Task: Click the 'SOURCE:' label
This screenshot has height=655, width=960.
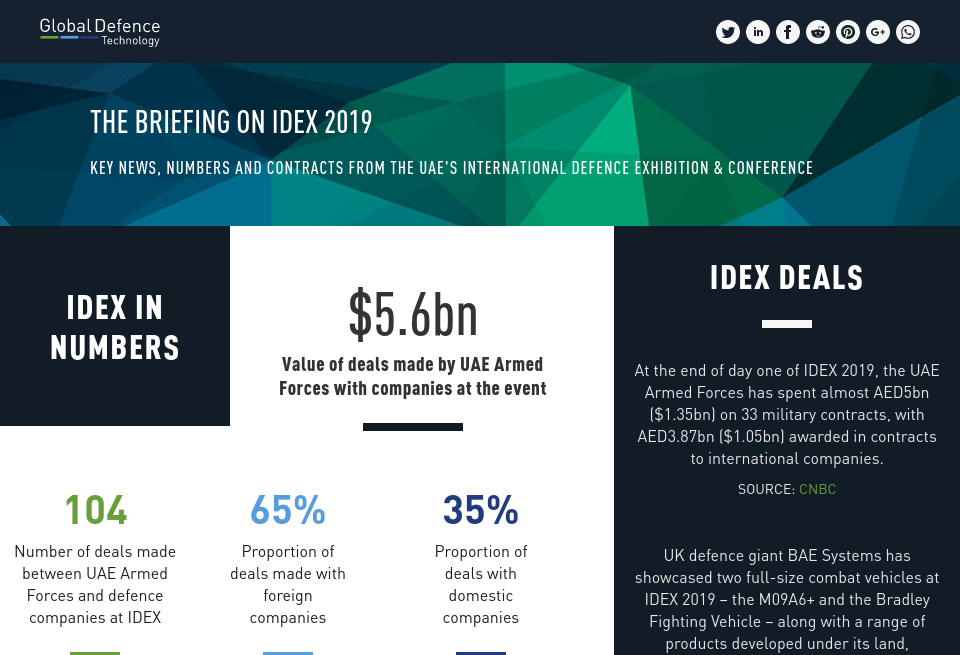Action: pos(767,489)
